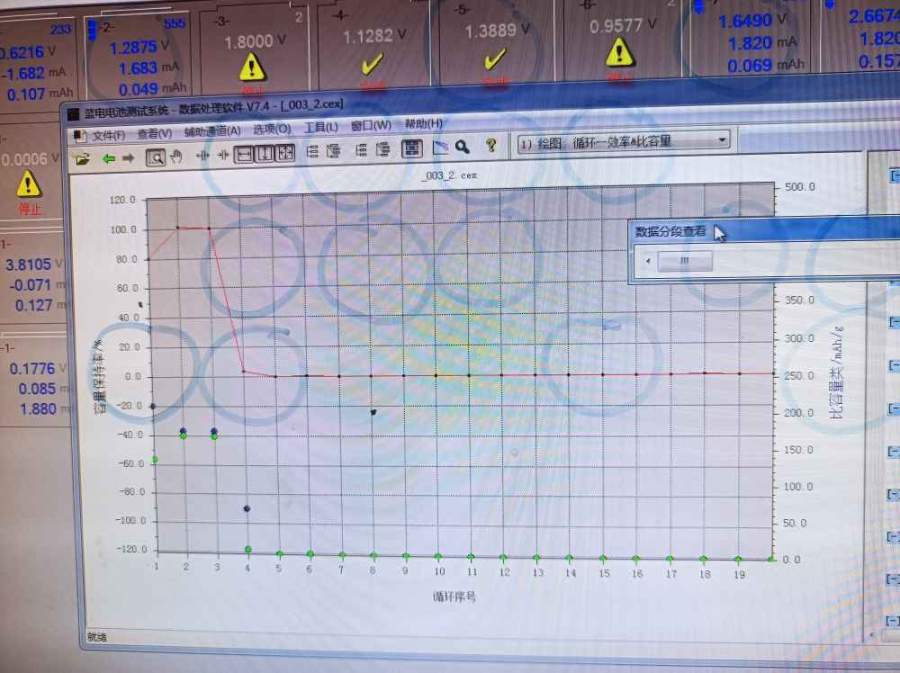Screen dimensions: 900x673
Task: Open the 窗口(W) menu
Action: click(x=371, y=125)
